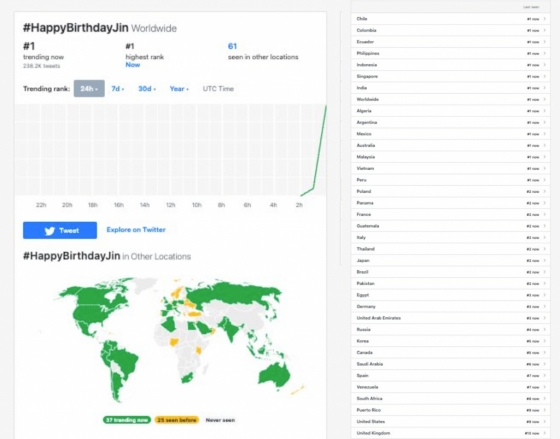Click the yellow '25 seen before' legend badge
Viewport: 560px width, 439px height.
tap(177, 420)
